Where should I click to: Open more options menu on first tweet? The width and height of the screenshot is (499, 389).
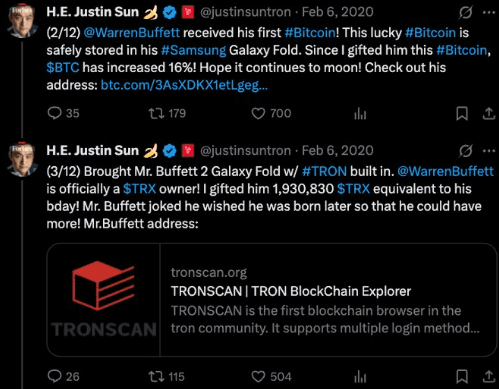point(489,13)
